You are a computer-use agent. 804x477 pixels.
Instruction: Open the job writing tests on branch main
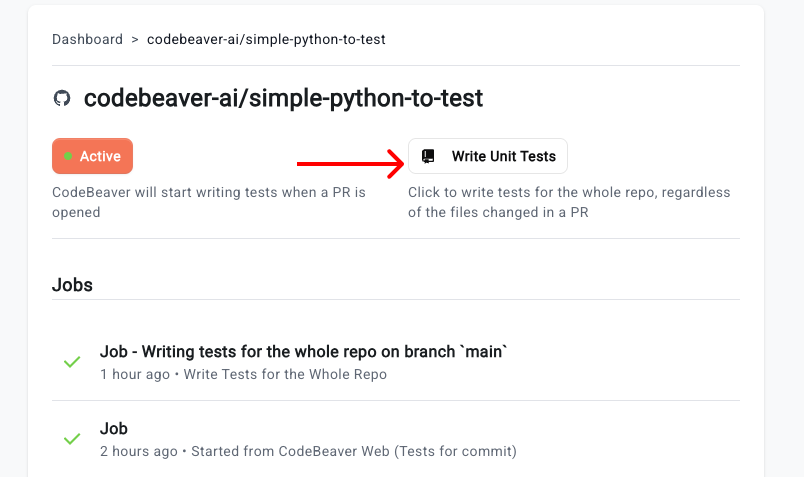(x=304, y=351)
